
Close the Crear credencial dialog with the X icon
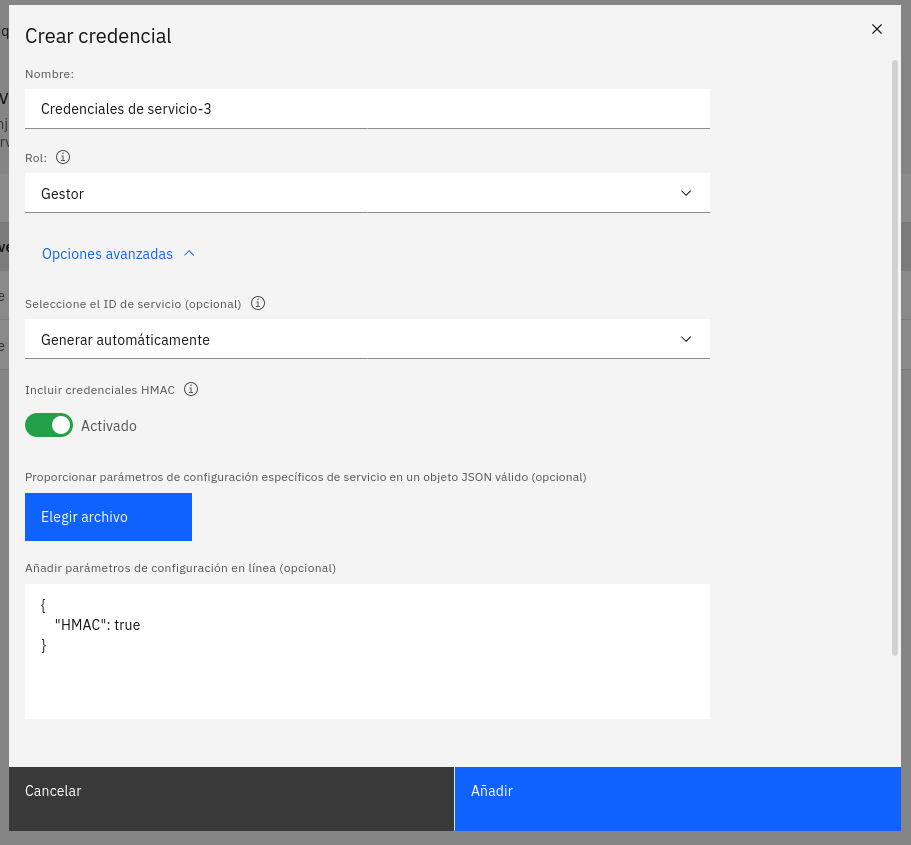877,29
